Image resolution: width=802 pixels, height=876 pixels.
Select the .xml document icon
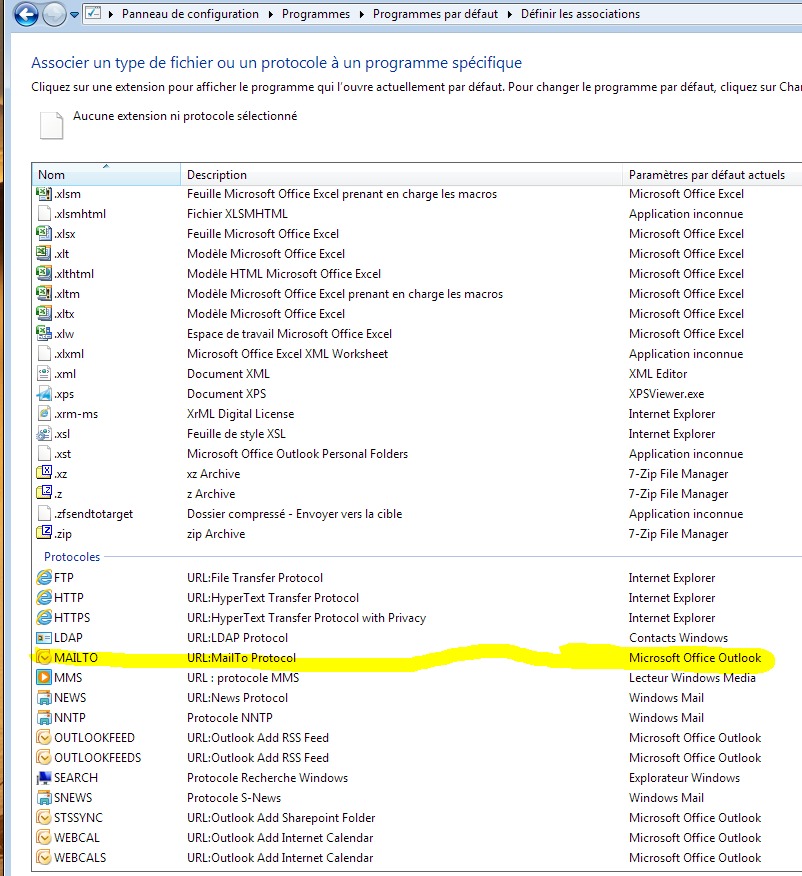tap(44, 373)
